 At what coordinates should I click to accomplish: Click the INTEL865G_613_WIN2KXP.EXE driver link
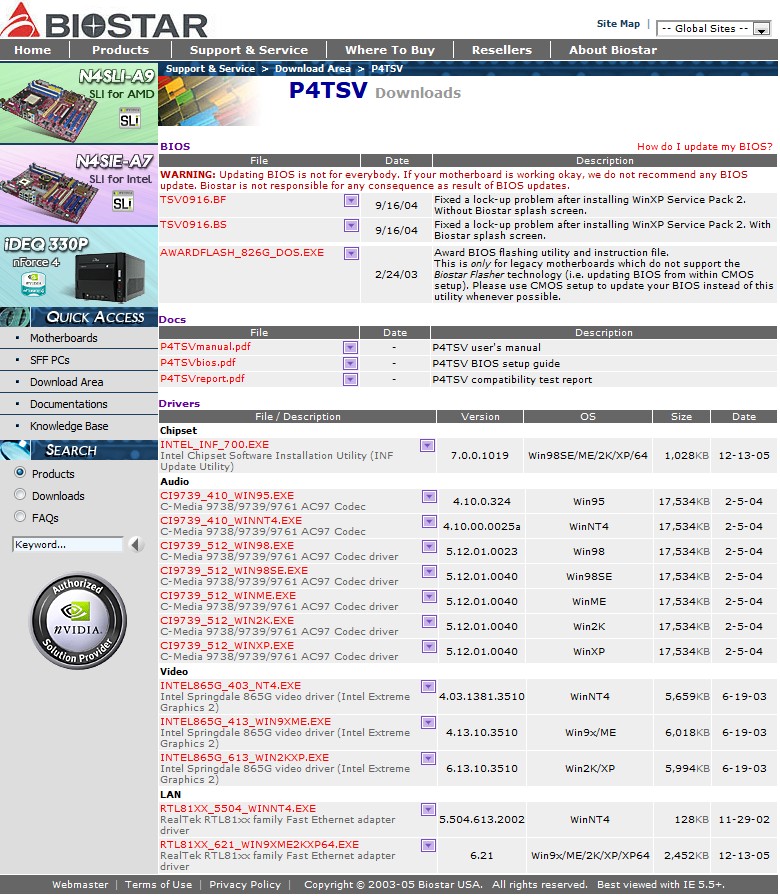(245, 758)
